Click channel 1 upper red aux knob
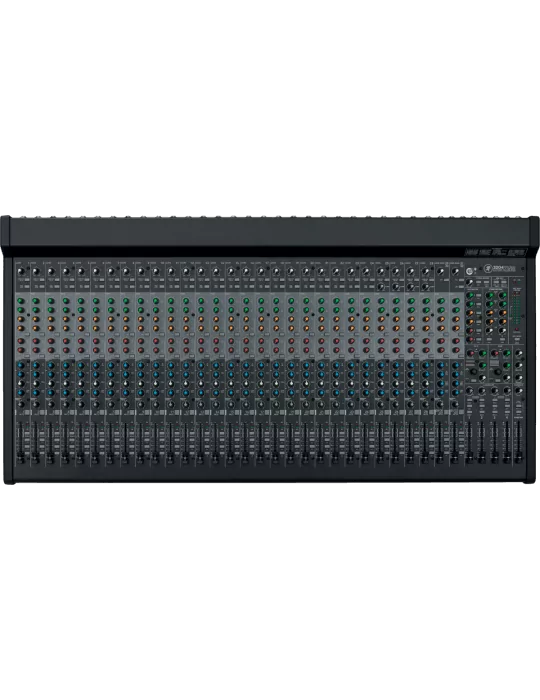Viewport: 540px width, 700px height. click(21, 341)
